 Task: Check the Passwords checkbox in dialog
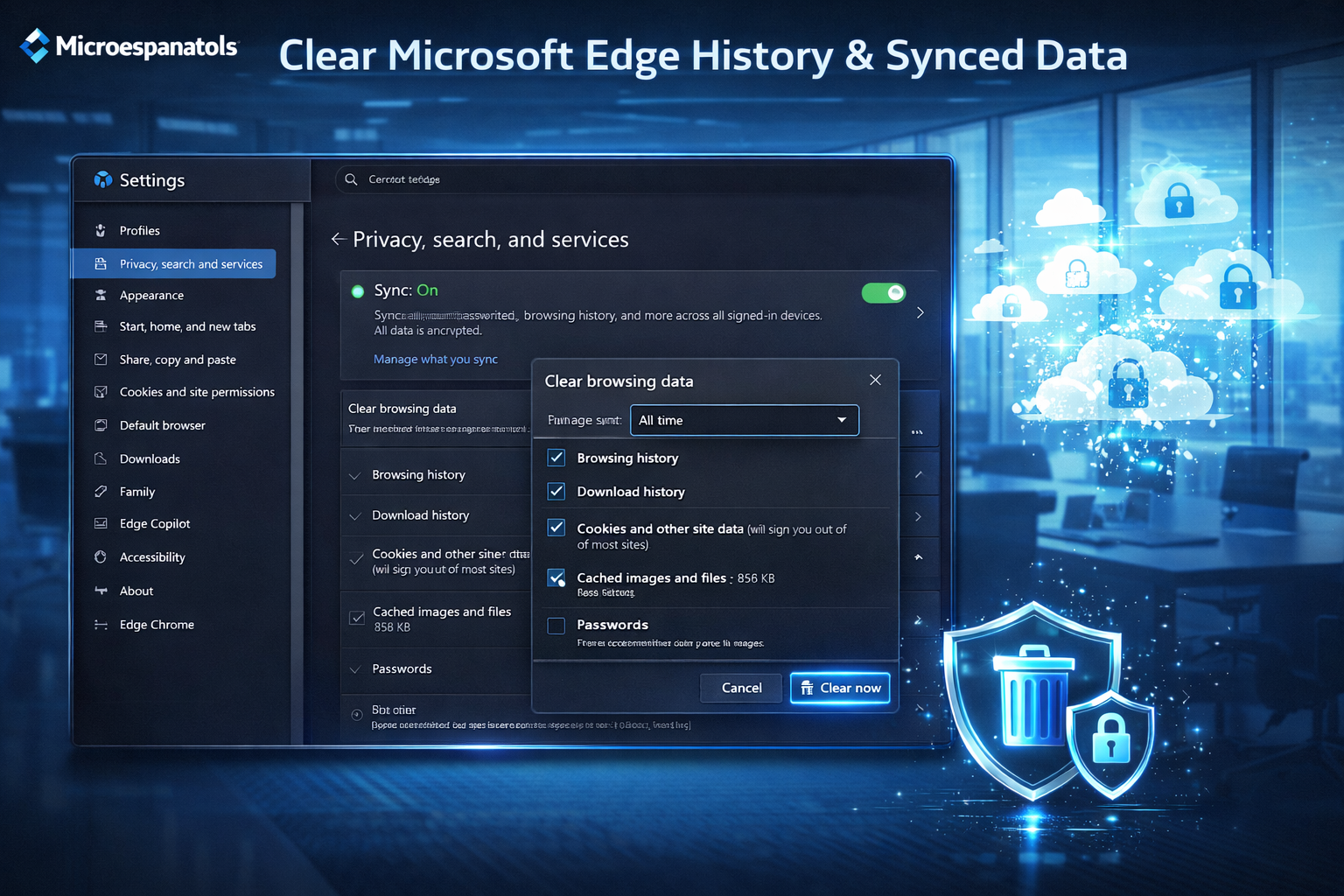[x=556, y=626]
